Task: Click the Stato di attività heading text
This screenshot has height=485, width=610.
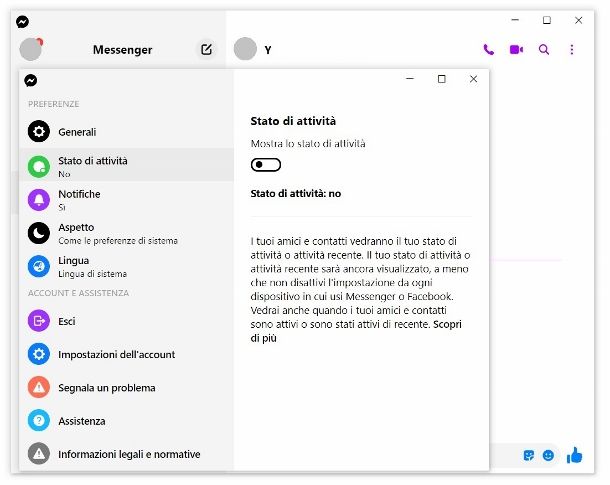Action: (x=293, y=121)
